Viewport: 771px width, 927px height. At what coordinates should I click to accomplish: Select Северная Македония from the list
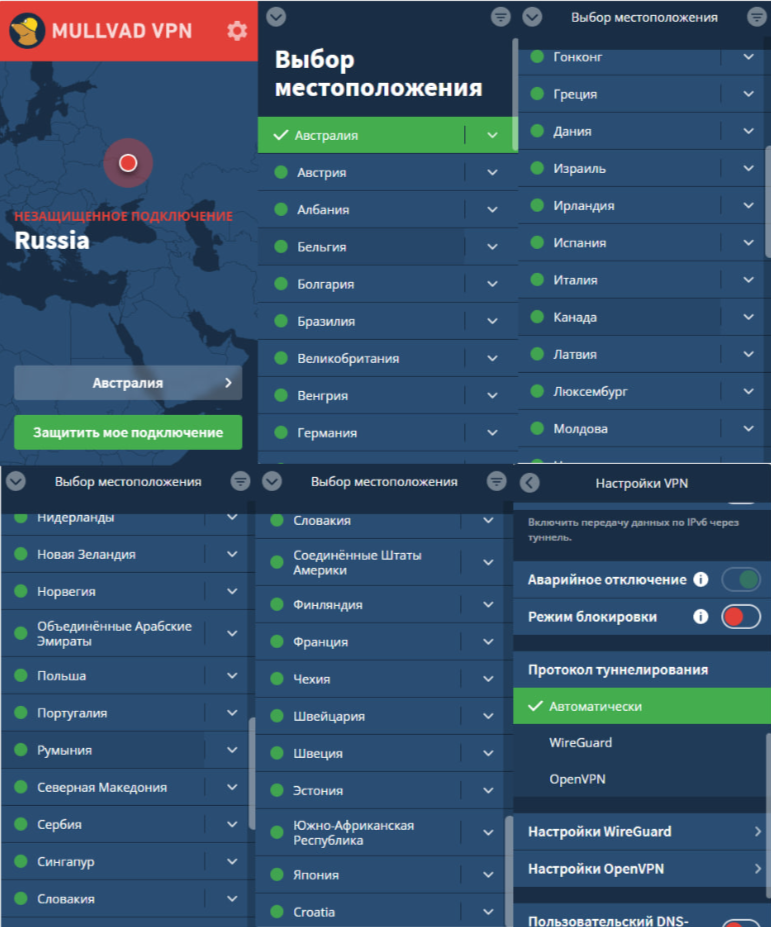pyautogui.click(x=103, y=787)
